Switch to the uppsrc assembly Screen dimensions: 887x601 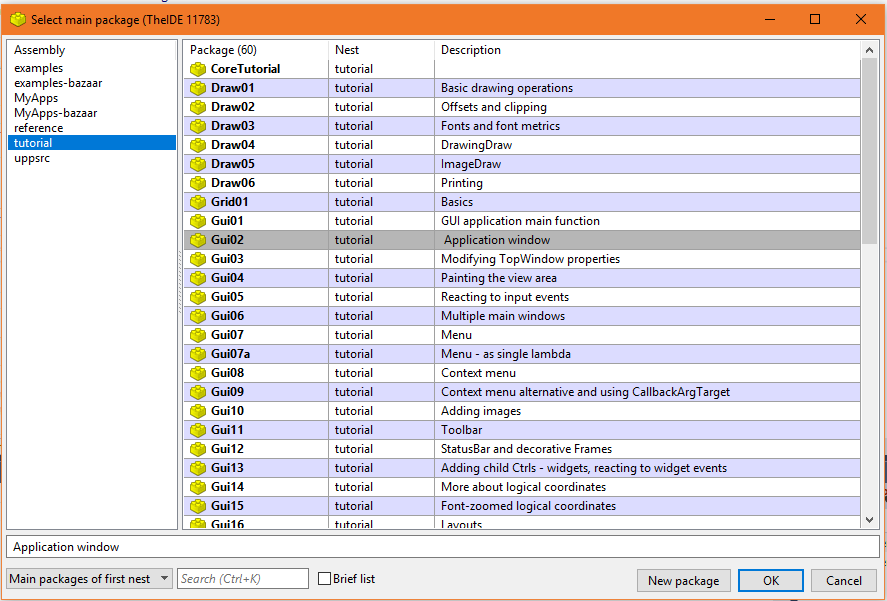click(x=33, y=158)
